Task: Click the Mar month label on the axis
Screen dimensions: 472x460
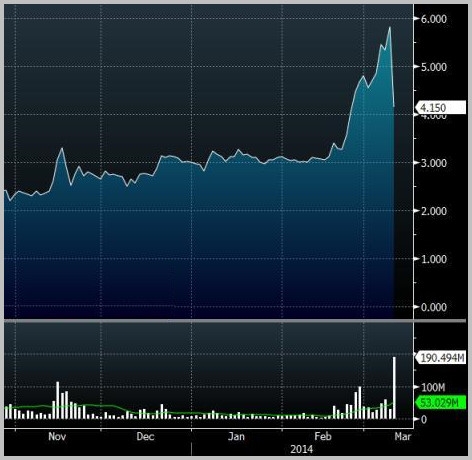Action: [x=403, y=437]
